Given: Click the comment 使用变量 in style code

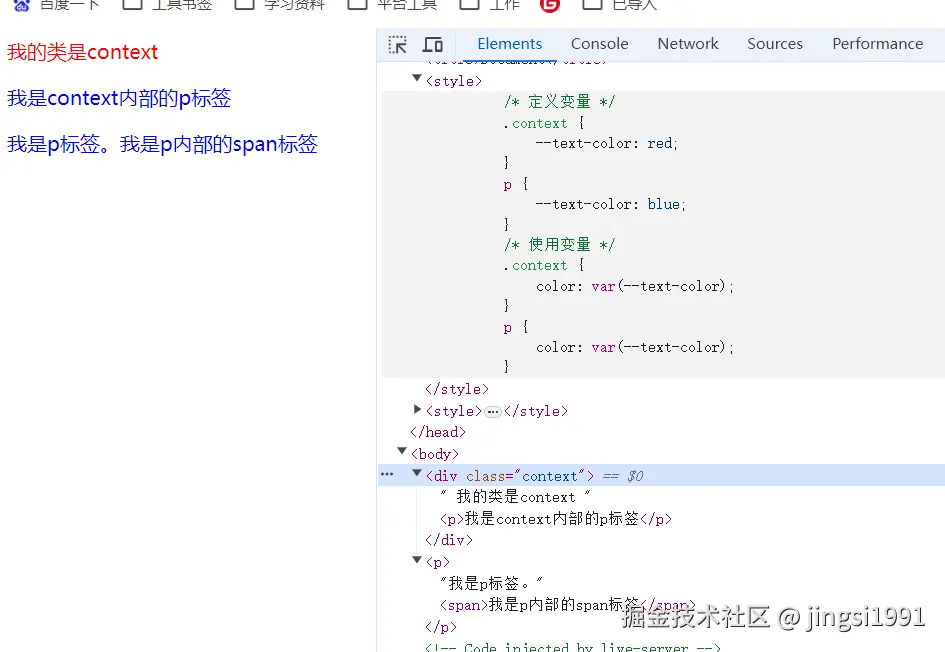Looking at the screenshot, I should [x=559, y=244].
